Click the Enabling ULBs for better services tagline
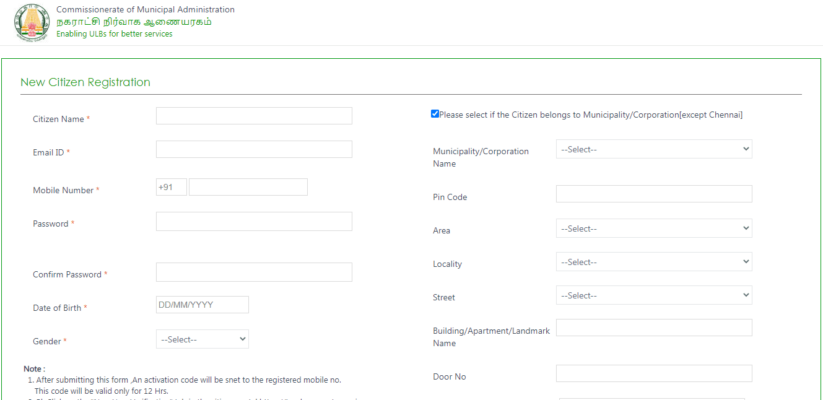The width and height of the screenshot is (823, 400). (x=114, y=34)
